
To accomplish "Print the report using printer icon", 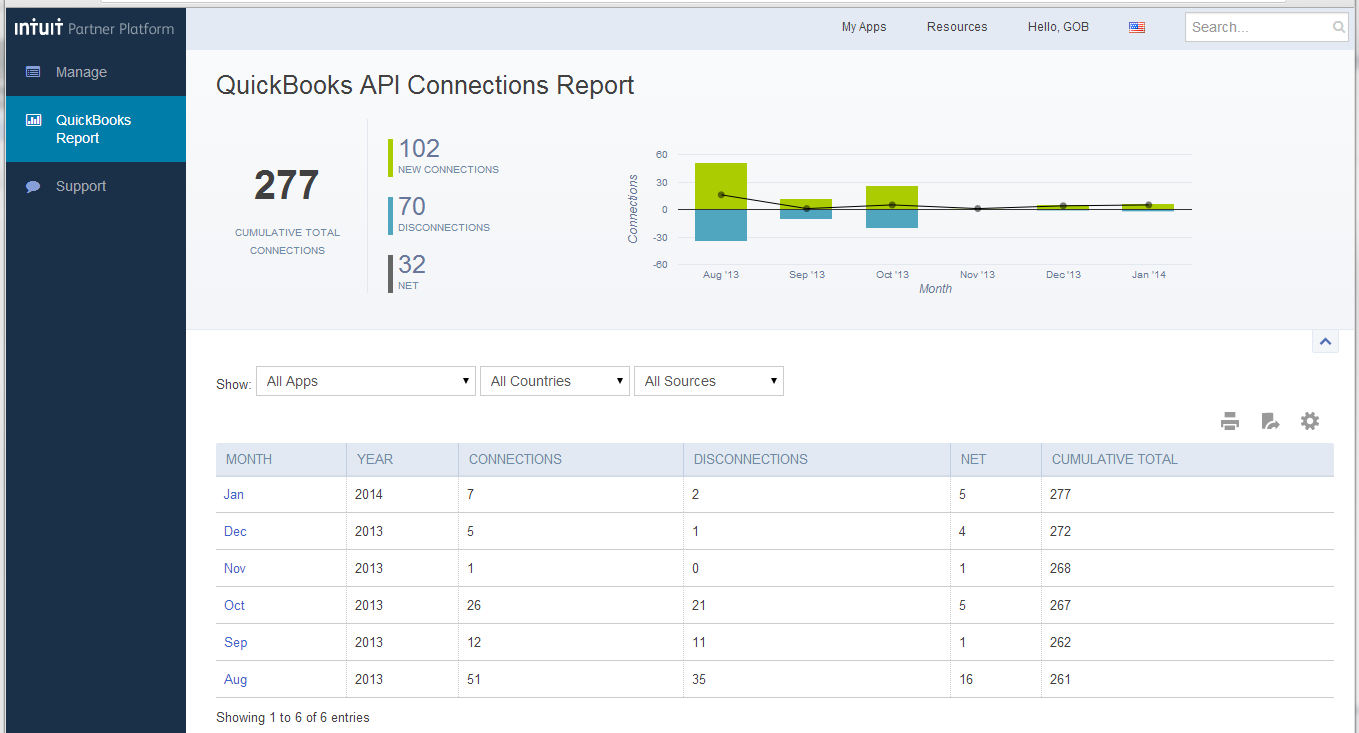I will pos(1230,421).
